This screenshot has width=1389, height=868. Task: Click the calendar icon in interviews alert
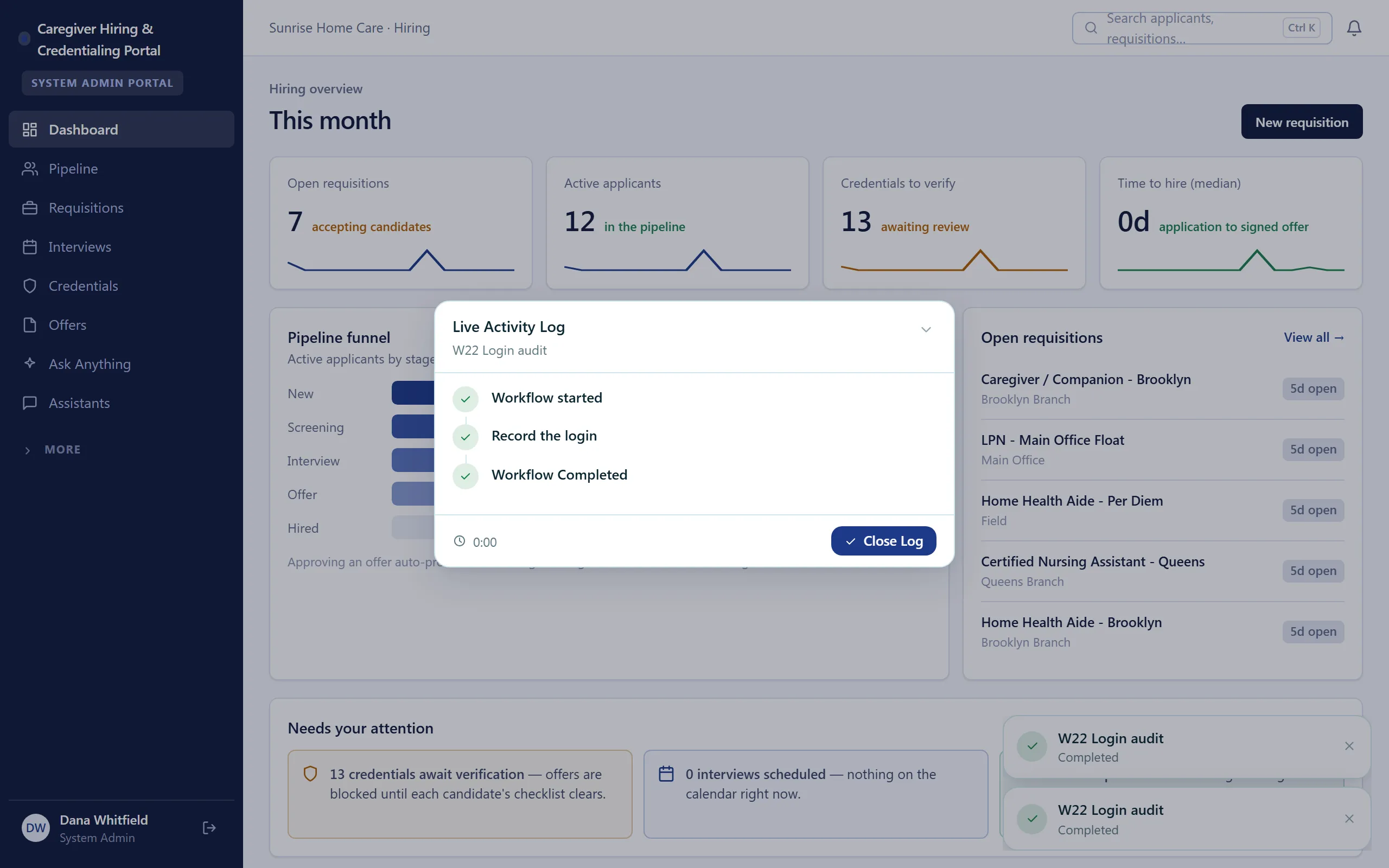tap(666, 774)
